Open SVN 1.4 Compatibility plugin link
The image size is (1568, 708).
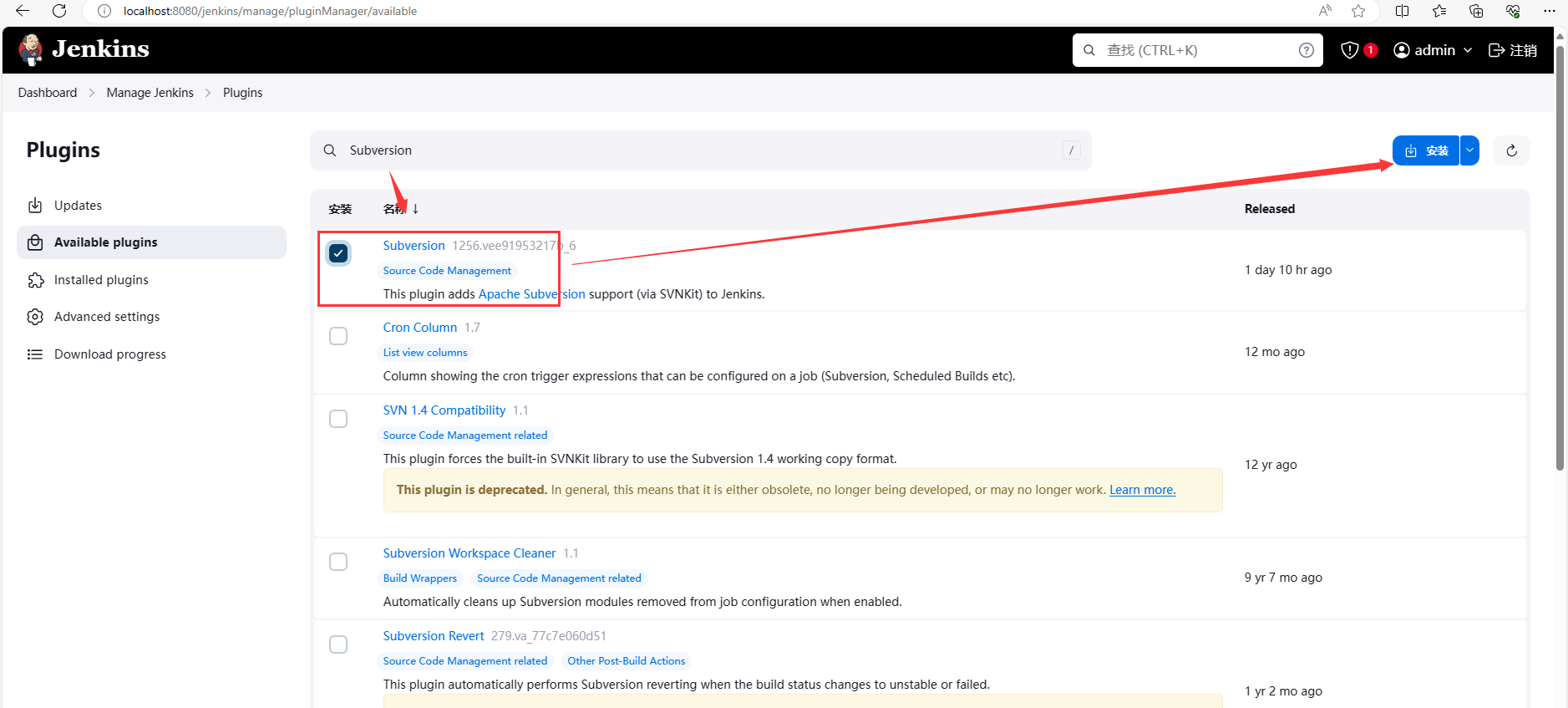tap(444, 410)
